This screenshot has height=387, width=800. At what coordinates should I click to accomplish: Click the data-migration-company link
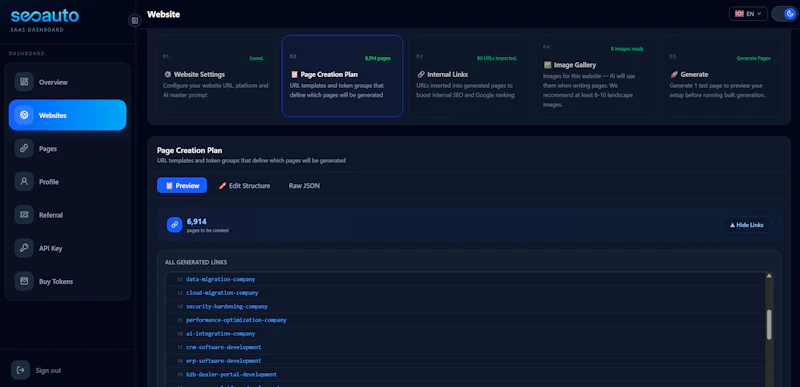(x=220, y=279)
